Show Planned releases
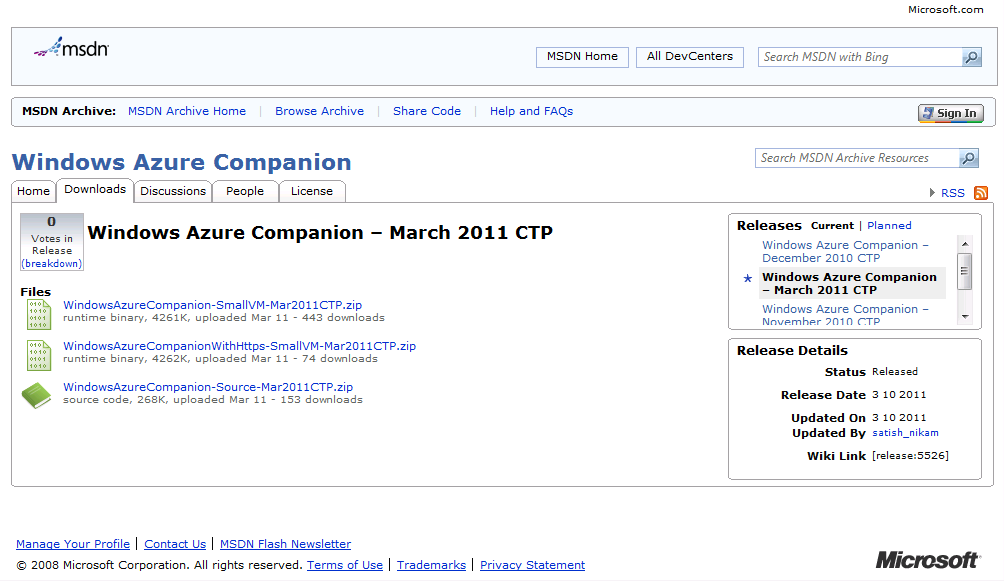This screenshot has width=1004, height=581. [x=889, y=225]
